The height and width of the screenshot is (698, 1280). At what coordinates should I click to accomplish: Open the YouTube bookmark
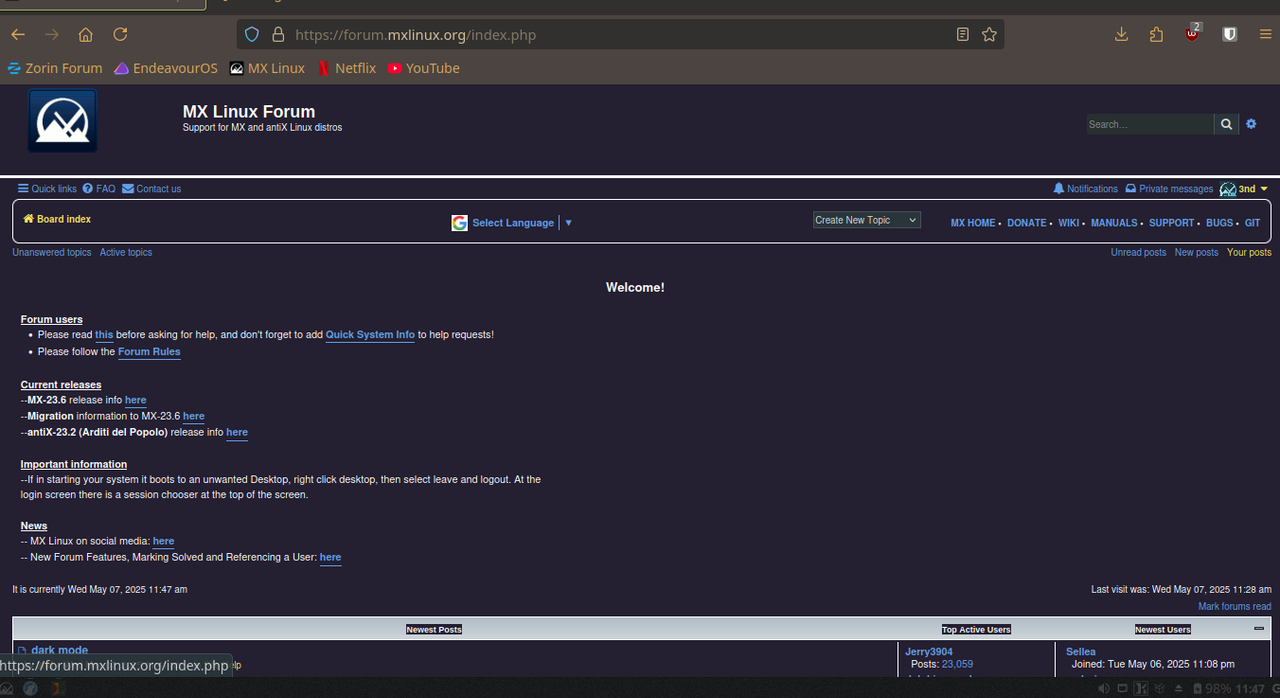coord(424,68)
